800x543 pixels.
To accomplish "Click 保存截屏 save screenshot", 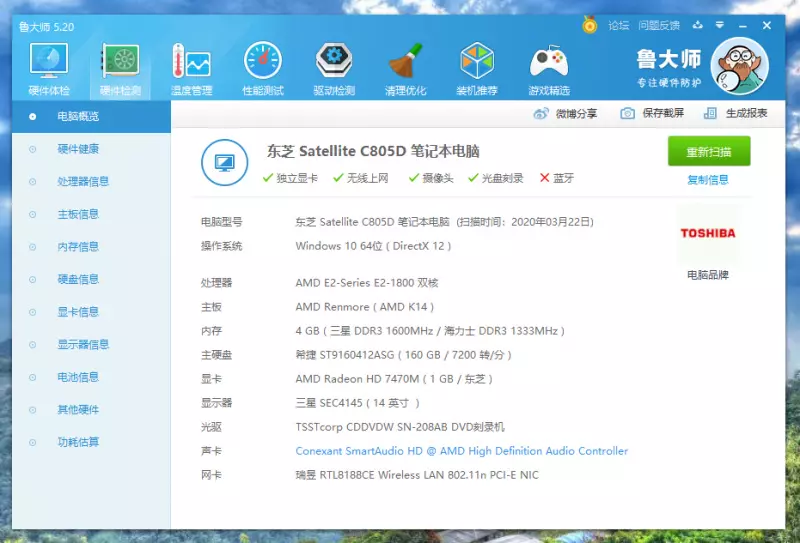I will pyautogui.click(x=652, y=113).
